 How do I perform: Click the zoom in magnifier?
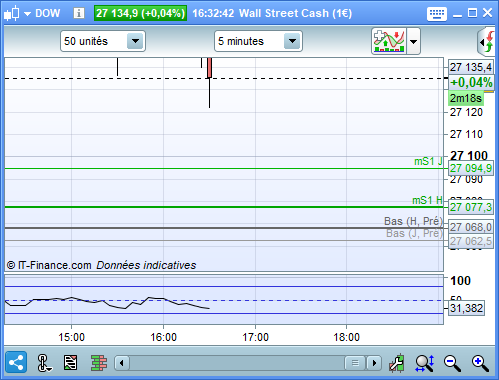[x=480, y=363]
